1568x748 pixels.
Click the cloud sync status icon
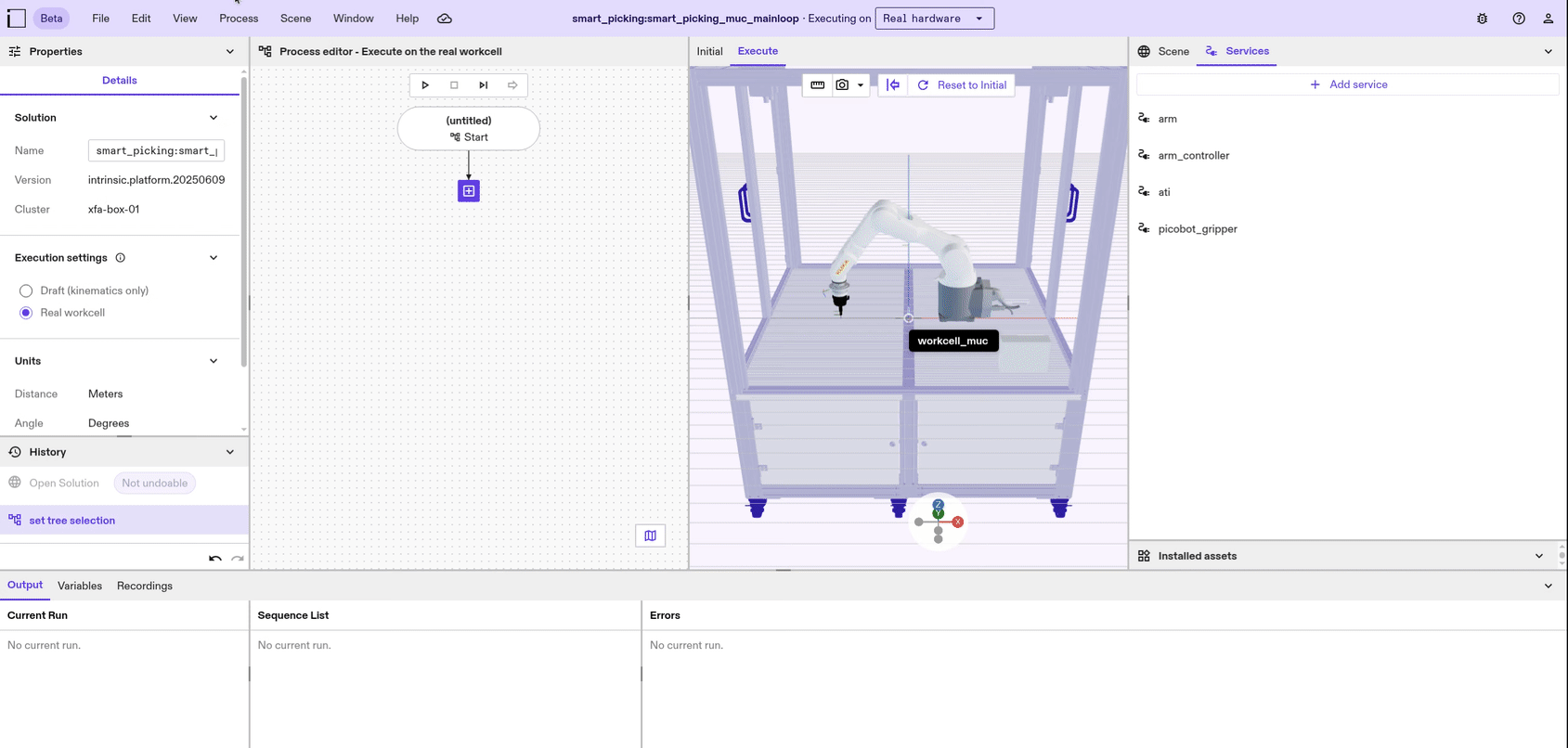coord(445,19)
